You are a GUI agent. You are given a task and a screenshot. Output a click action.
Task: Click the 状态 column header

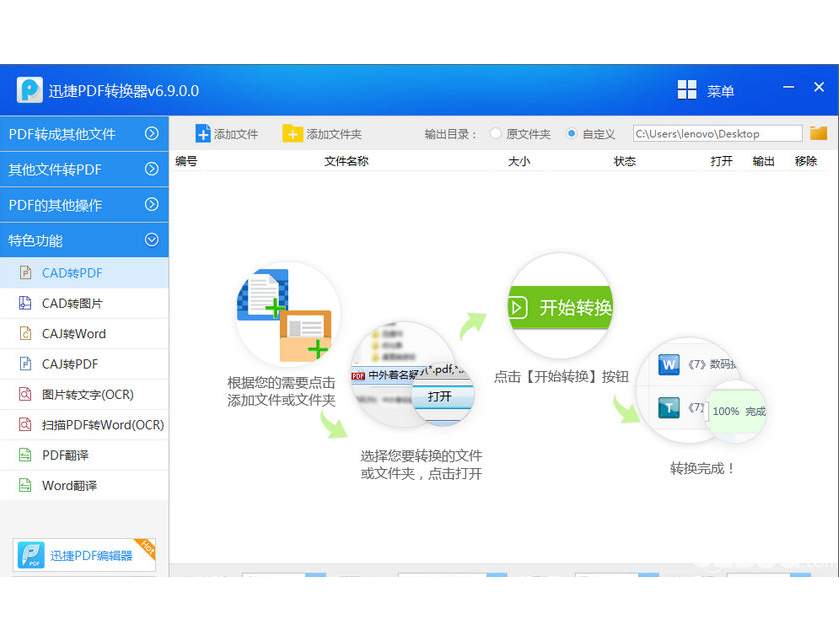pos(624,161)
